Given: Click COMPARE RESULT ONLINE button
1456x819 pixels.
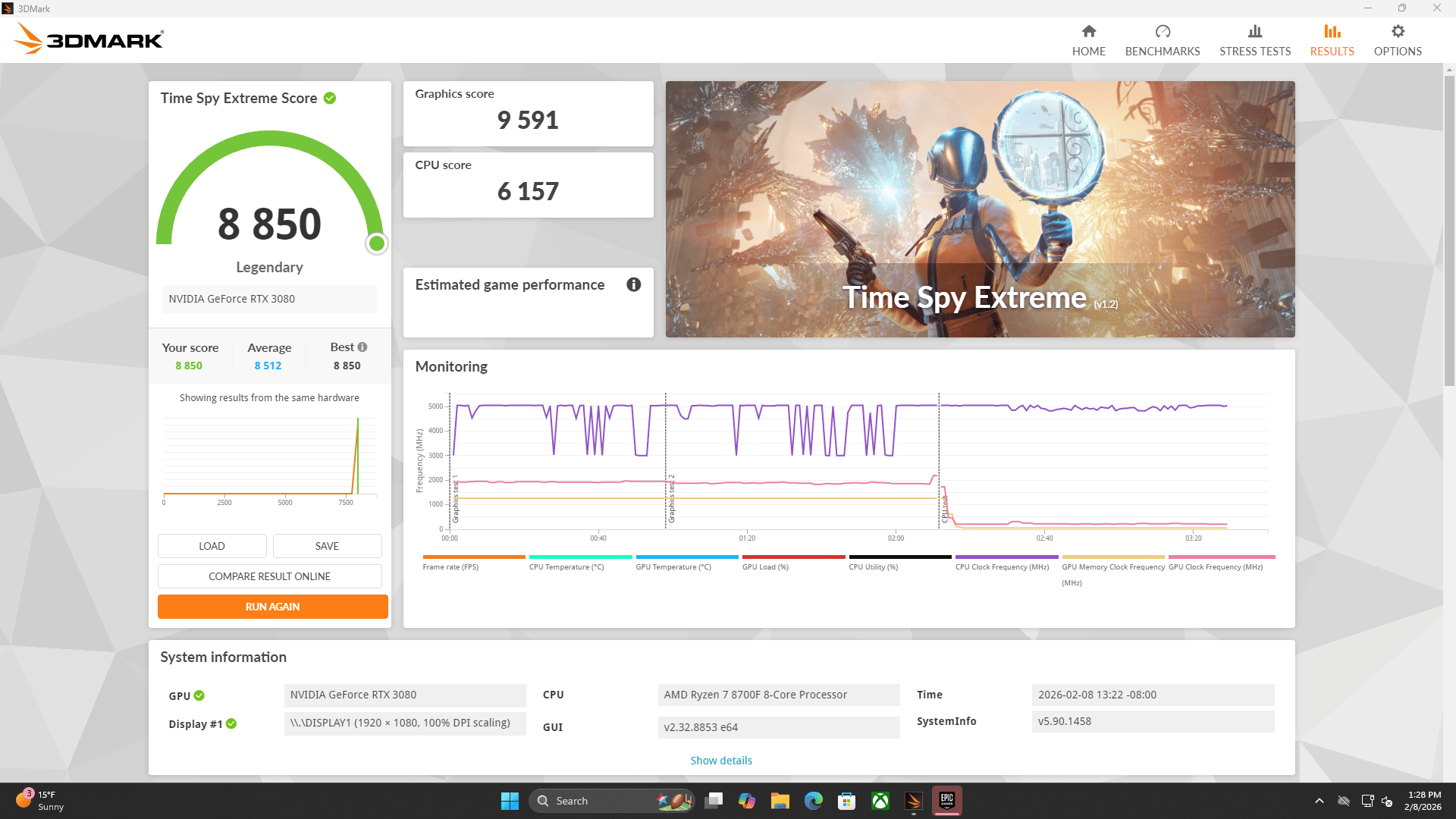Looking at the screenshot, I should (x=269, y=576).
